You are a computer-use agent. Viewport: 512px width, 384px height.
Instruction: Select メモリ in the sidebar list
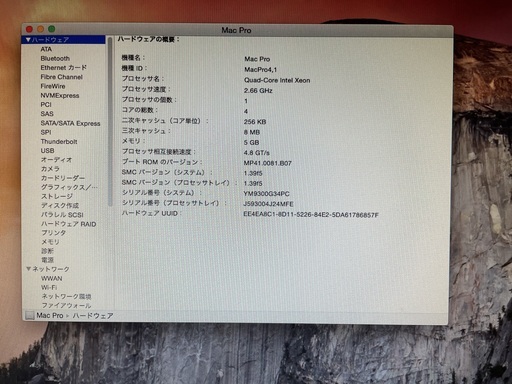tap(50, 242)
